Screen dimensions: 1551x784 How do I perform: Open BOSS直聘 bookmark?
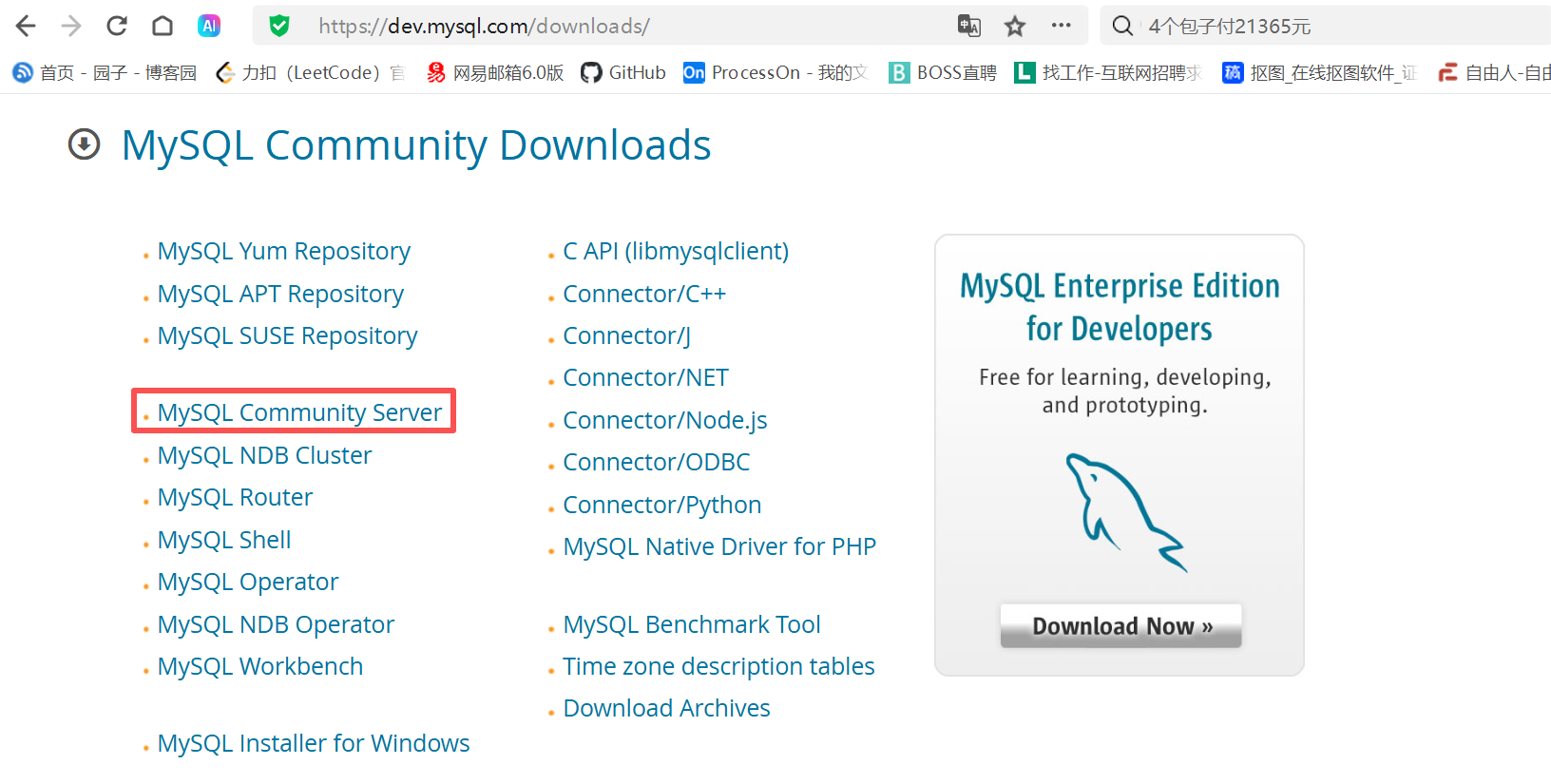point(943,72)
